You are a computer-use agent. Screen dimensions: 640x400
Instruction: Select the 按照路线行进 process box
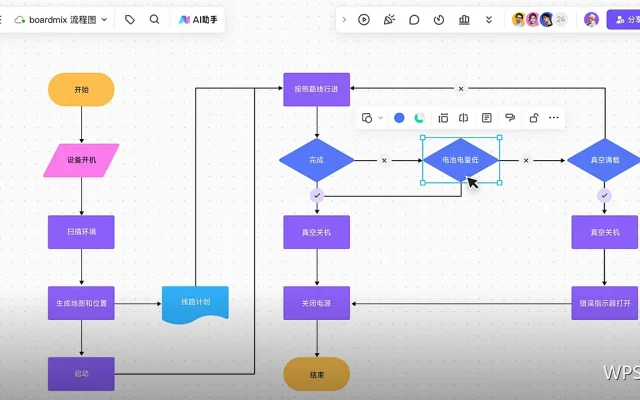[x=317, y=89]
